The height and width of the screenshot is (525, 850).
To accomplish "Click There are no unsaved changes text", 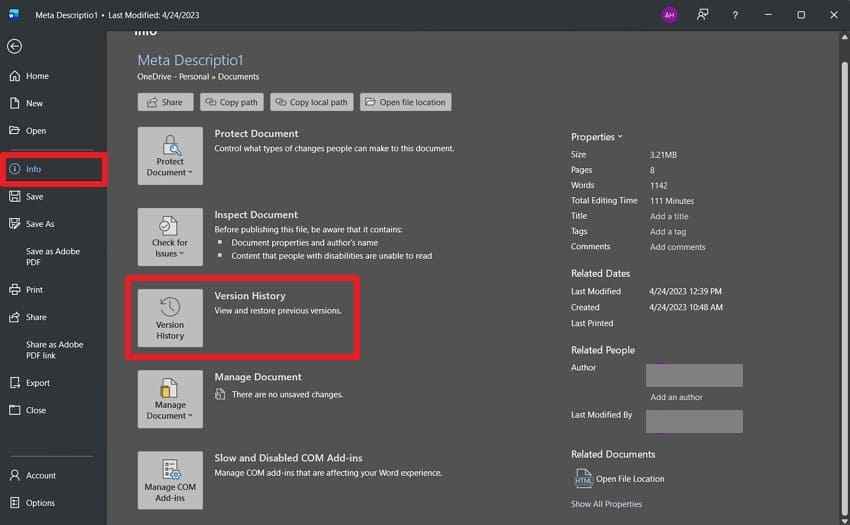I will point(287,395).
